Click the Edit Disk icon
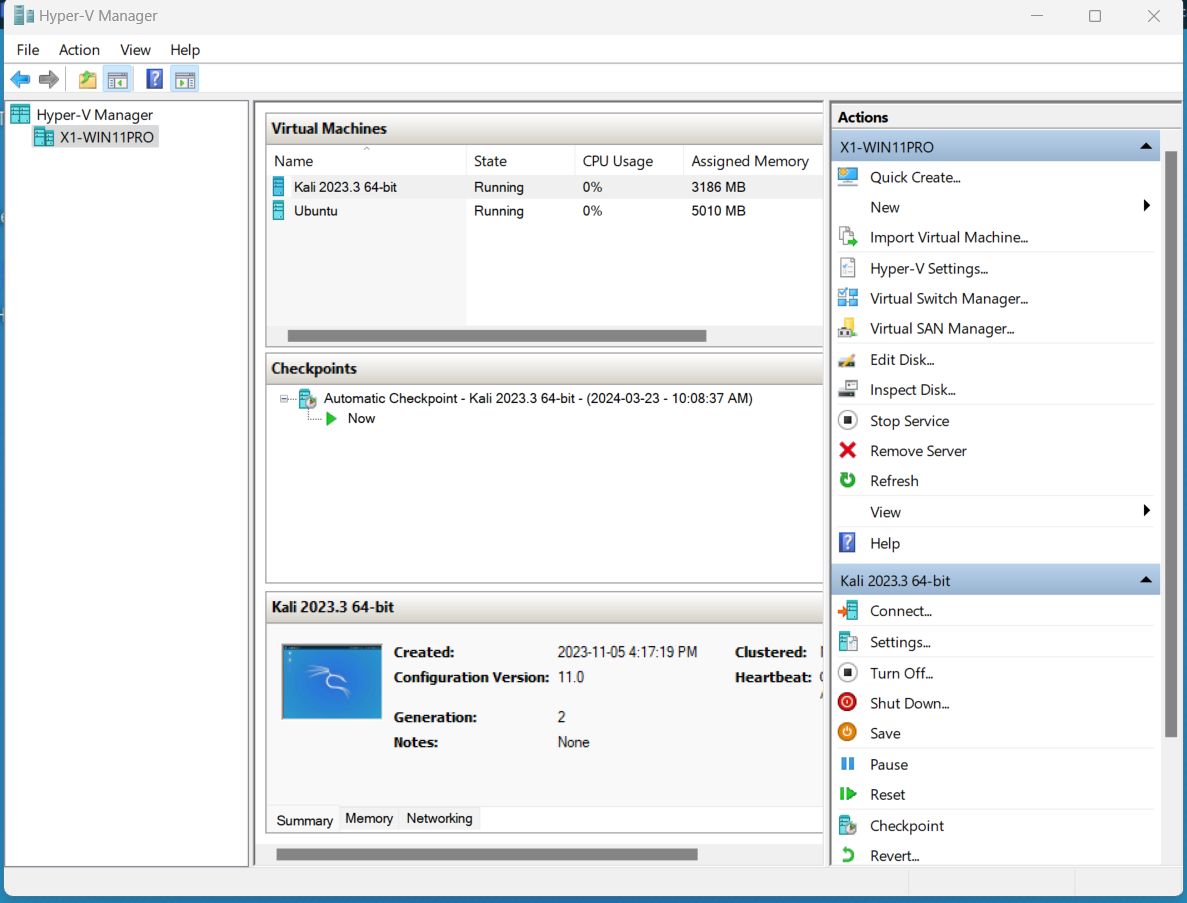 pos(848,360)
